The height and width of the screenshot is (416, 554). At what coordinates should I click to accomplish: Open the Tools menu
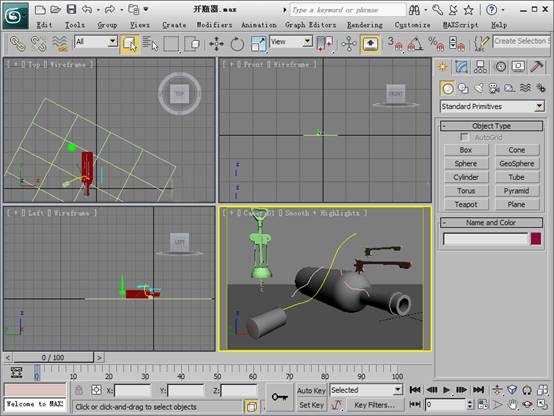pos(75,25)
